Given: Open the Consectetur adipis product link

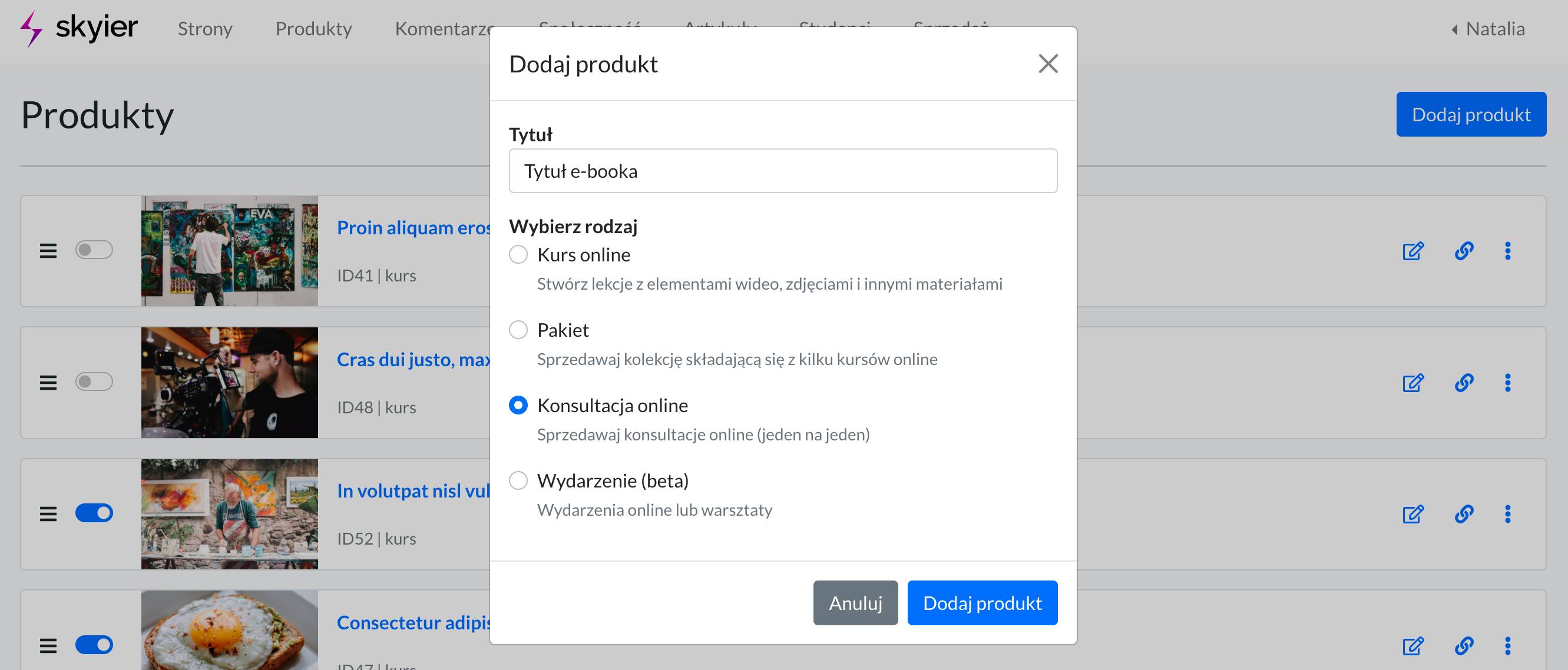Looking at the screenshot, I should (413, 622).
